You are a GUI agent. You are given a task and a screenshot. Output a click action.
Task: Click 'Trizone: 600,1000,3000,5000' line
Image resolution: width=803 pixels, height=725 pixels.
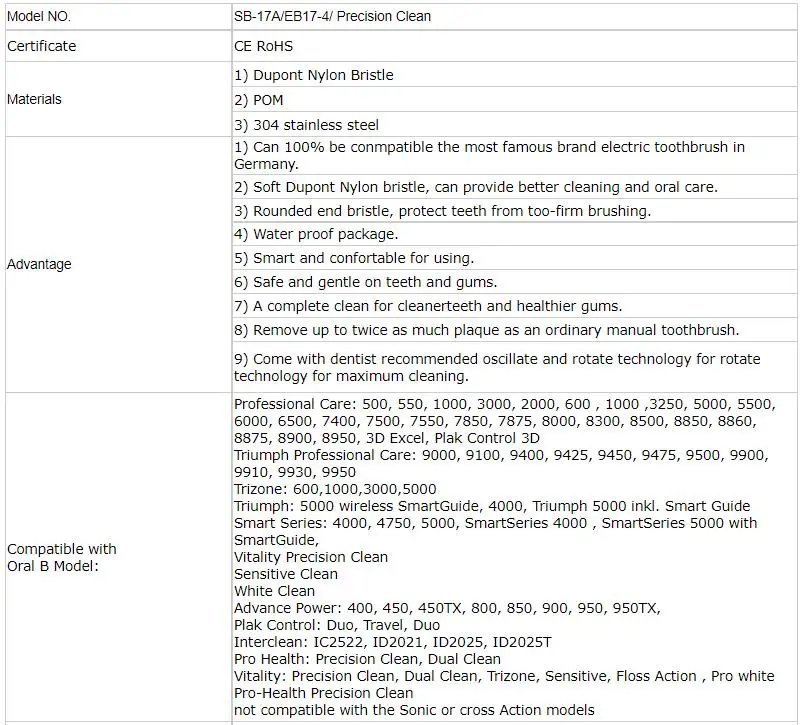pos(335,489)
